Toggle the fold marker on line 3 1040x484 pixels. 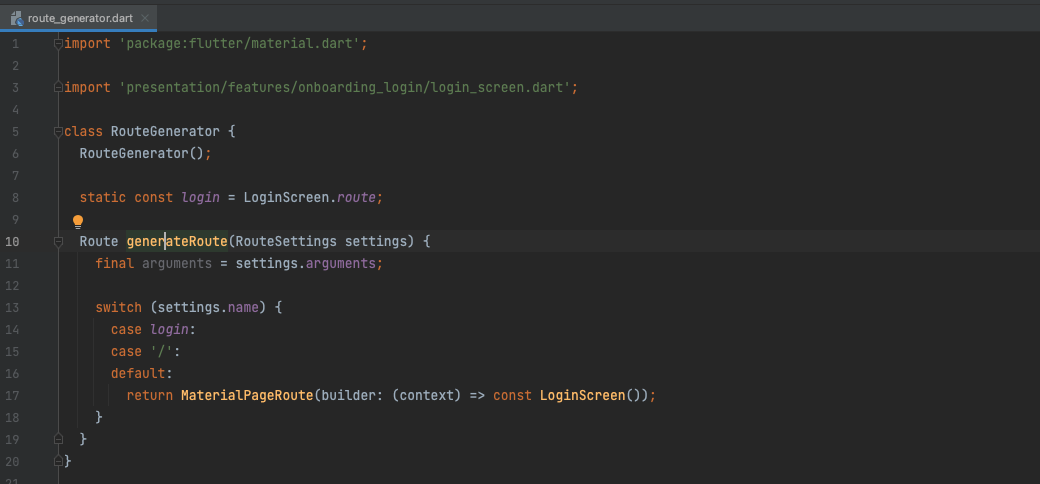(x=58, y=88)
